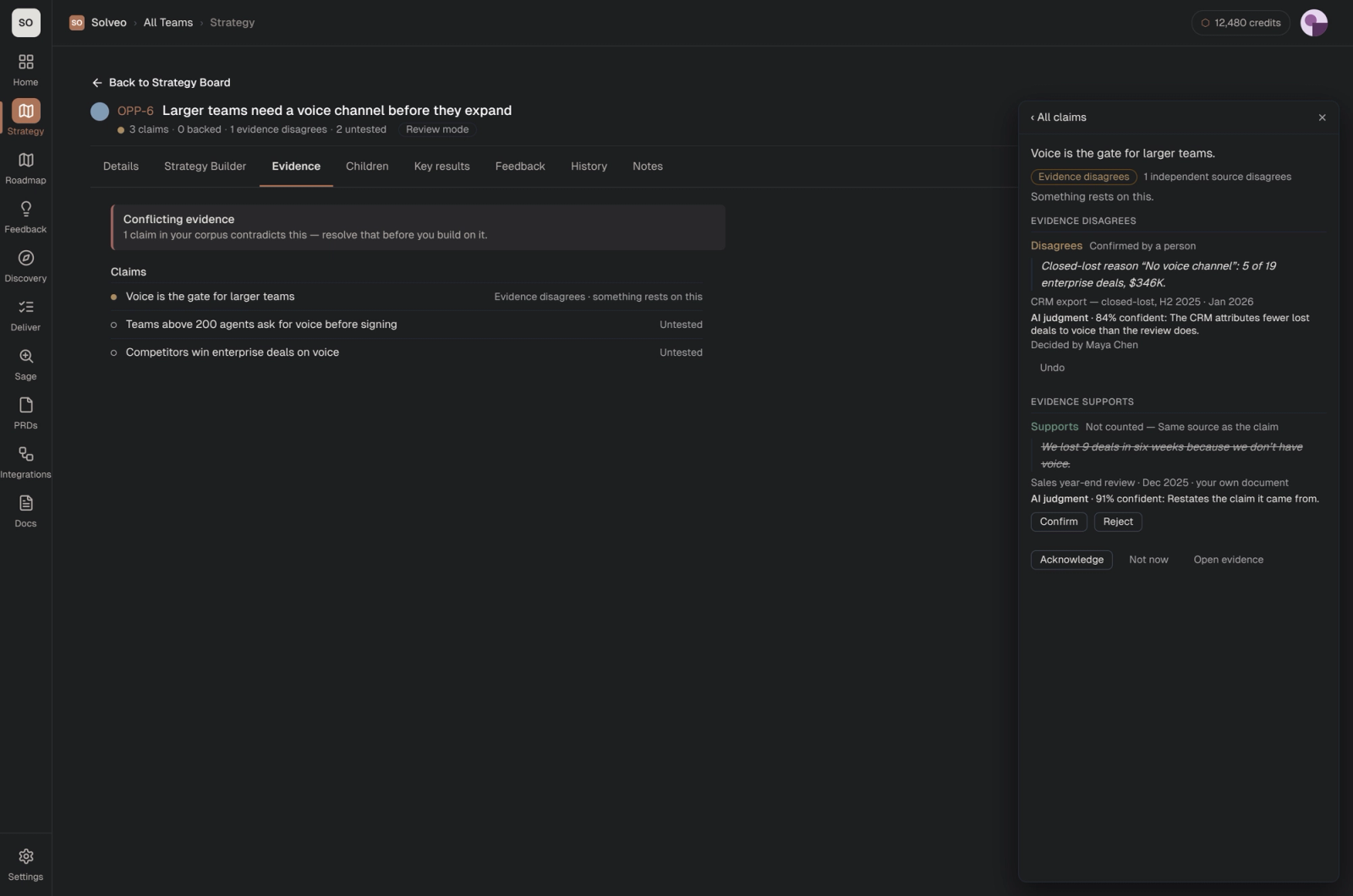Click the OPP-6 status circle
Screen dimensions: 1353x896
(x=100, y=111)
